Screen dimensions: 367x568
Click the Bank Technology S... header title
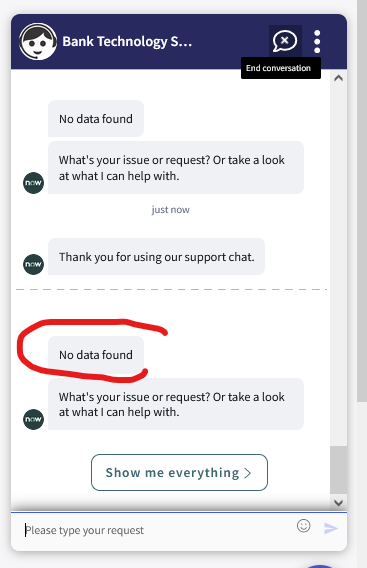(127, 41)
